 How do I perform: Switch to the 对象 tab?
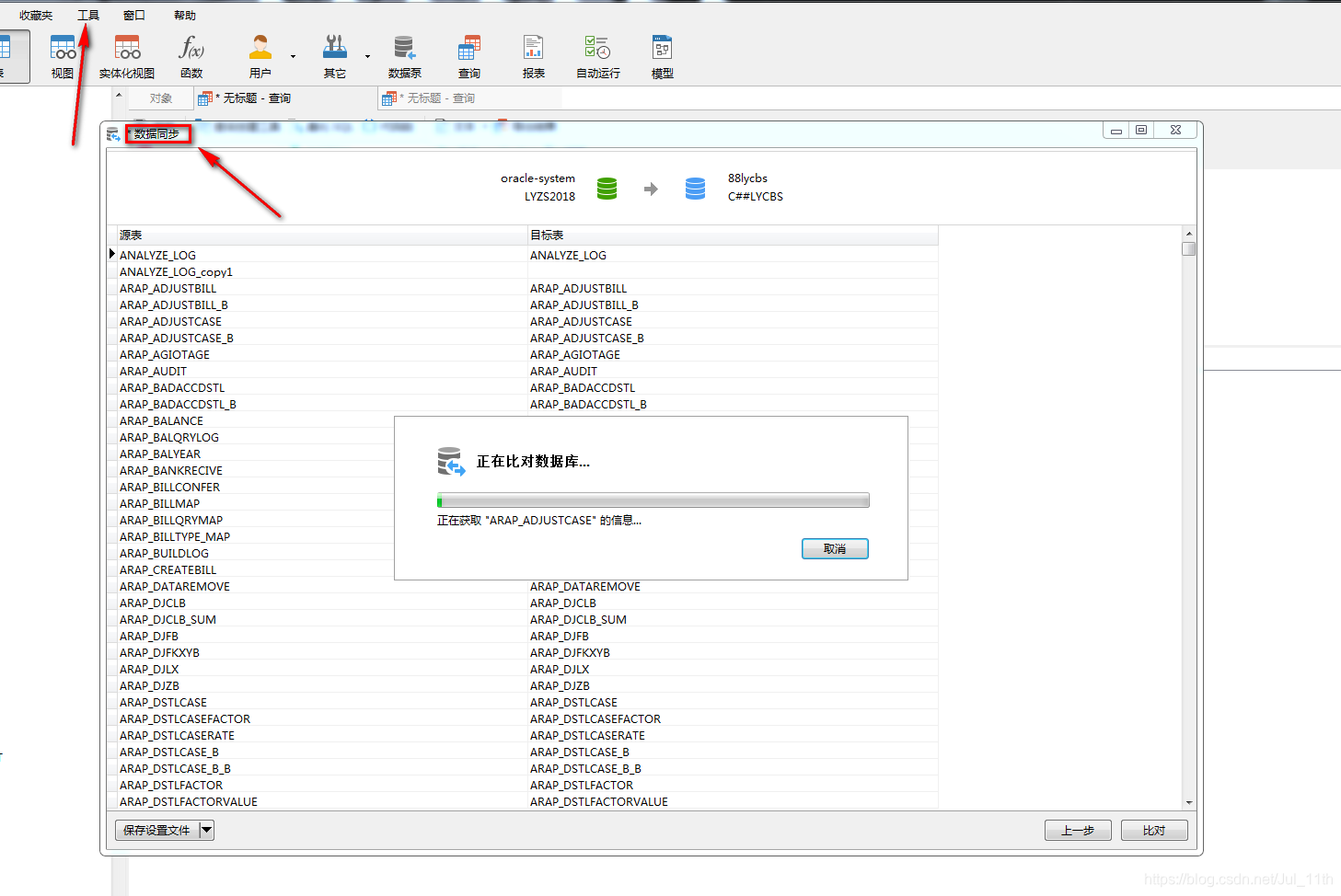[161, 98]
